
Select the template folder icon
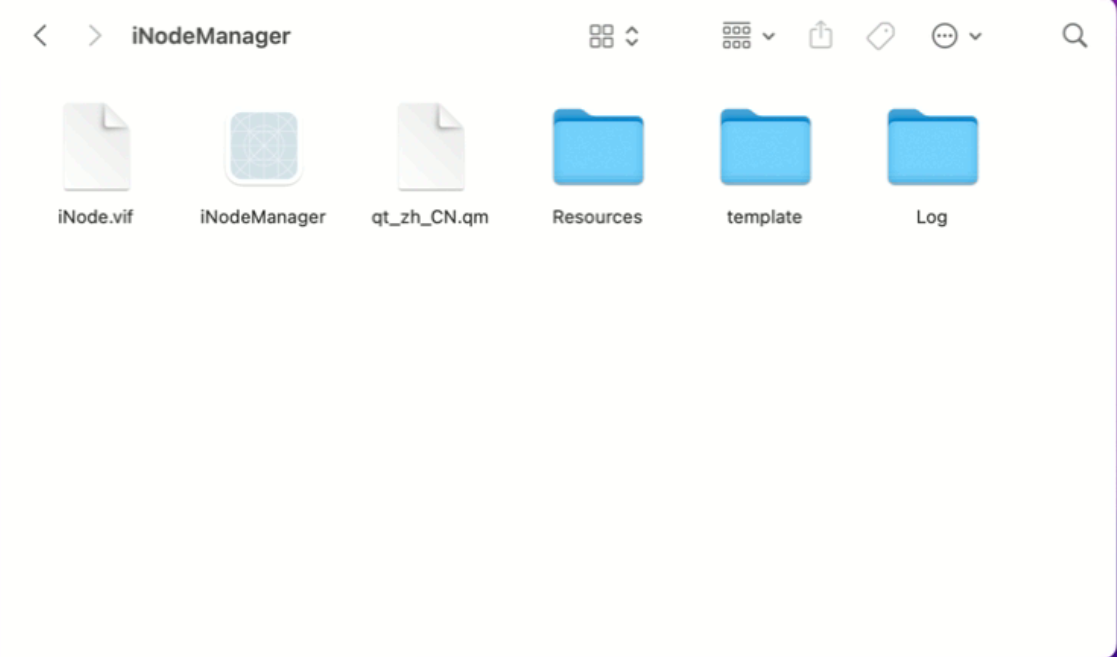(765, 147)
